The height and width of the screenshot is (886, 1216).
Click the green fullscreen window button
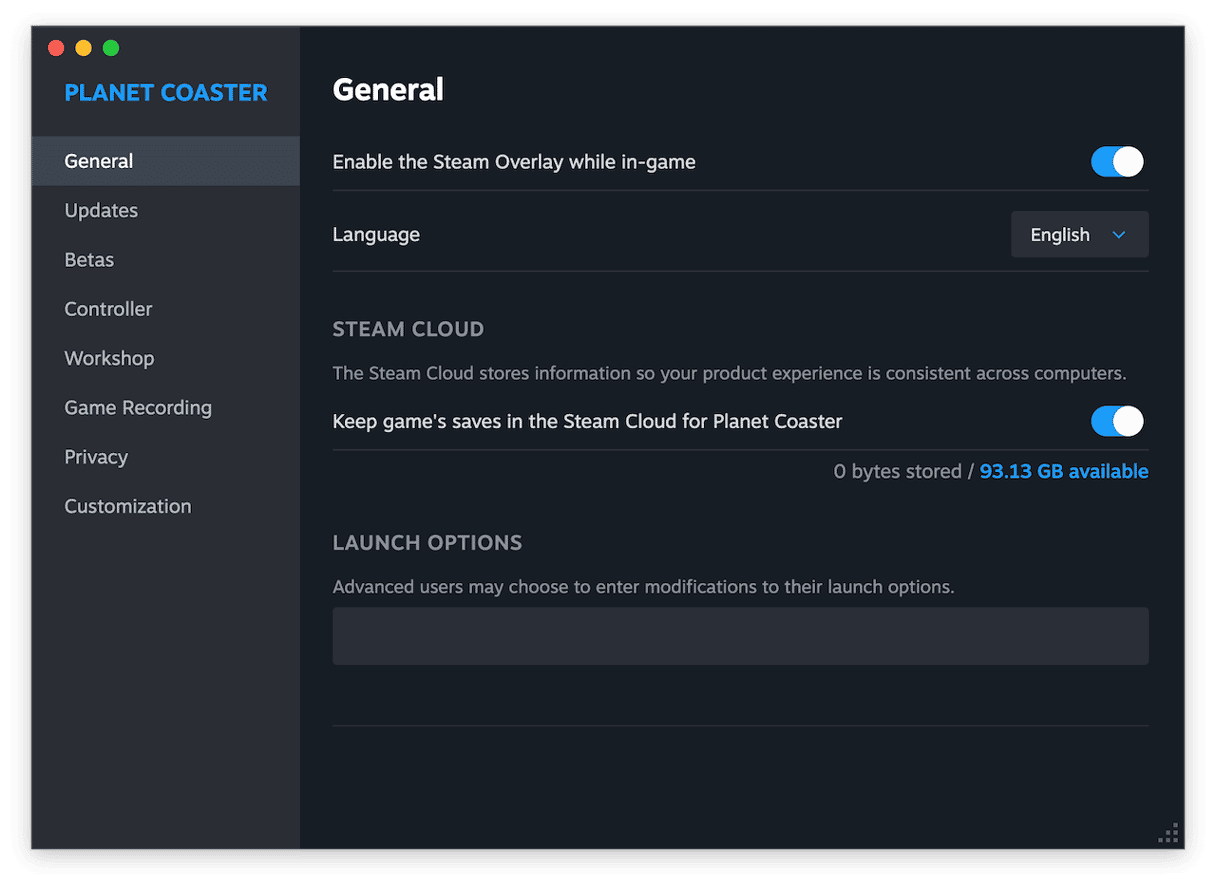point(111,48)
